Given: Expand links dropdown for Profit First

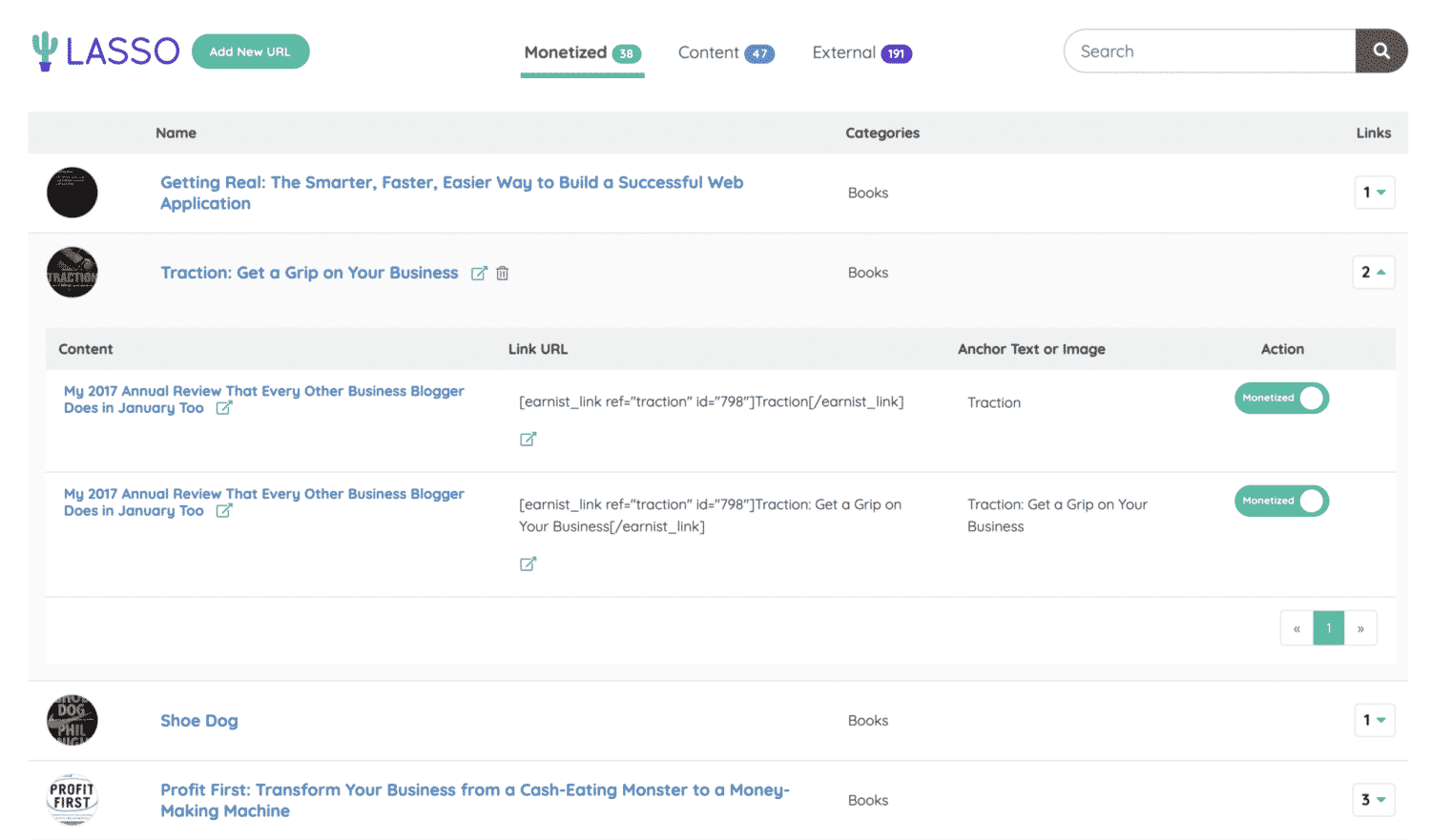Looking at the screenshot, I should click(1374, 800).
